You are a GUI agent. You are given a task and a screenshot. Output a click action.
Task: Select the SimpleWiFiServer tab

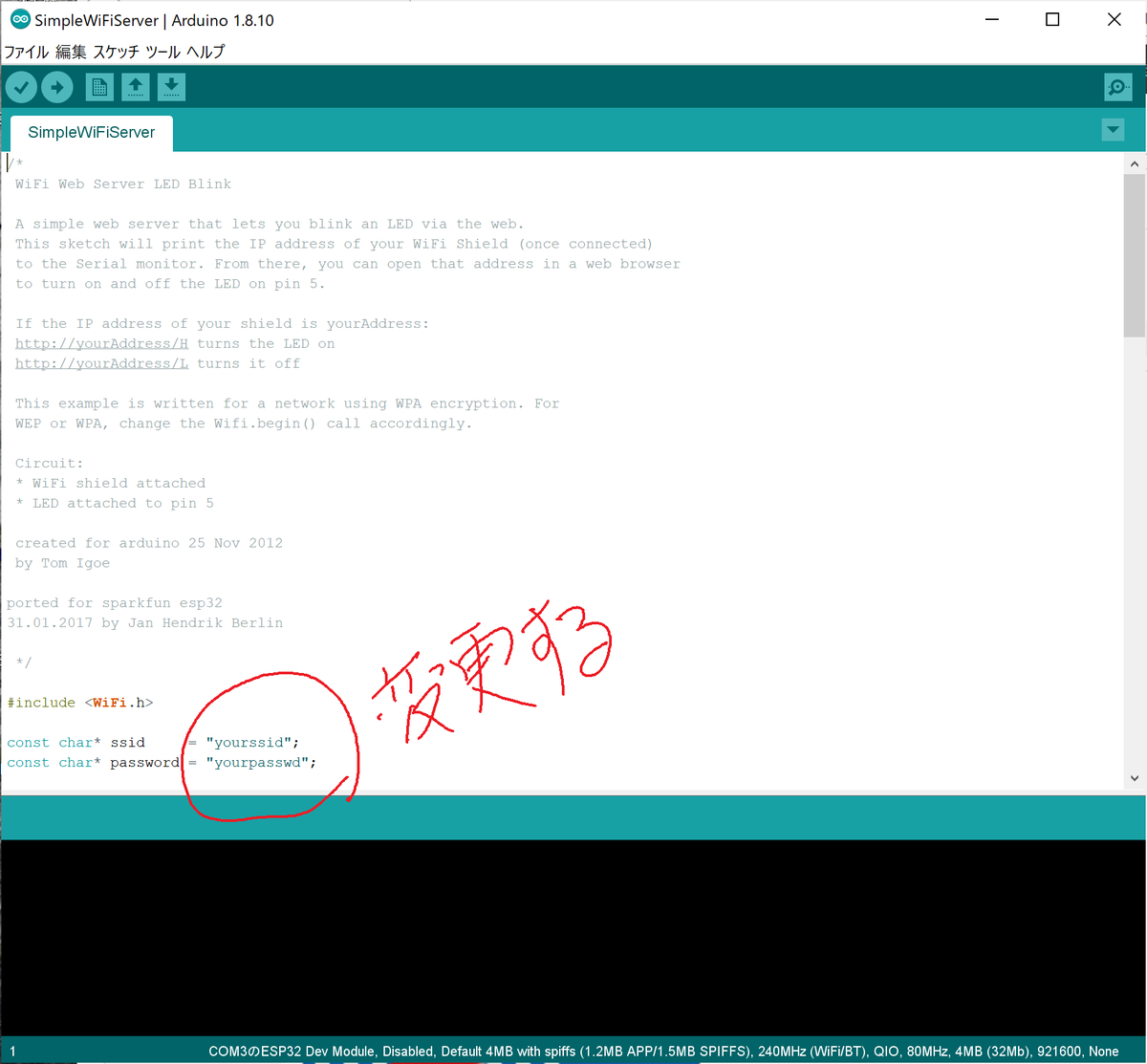90,133
